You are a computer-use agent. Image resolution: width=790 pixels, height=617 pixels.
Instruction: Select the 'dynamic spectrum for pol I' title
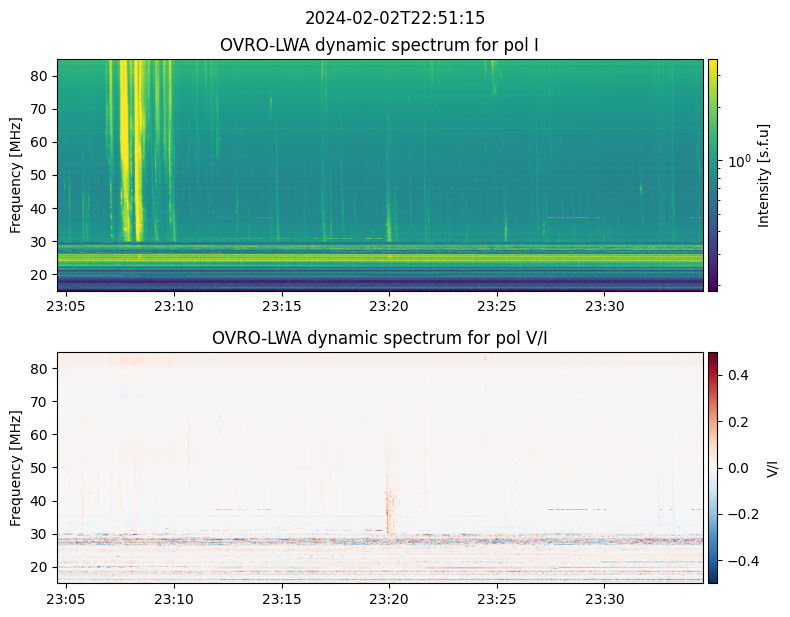380,45
